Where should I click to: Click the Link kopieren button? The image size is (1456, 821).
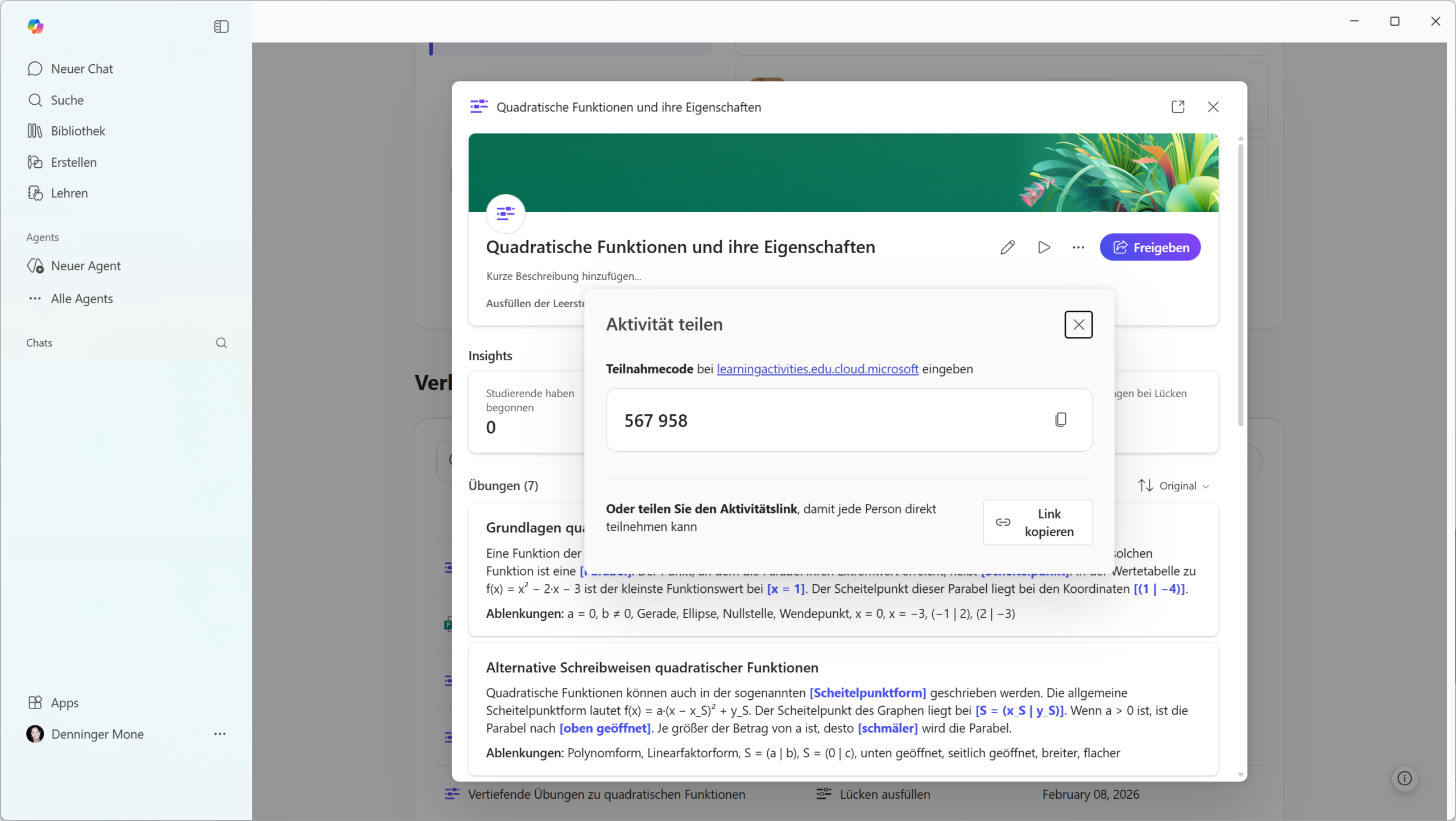pyautogui.click(x=1037, y=522)
